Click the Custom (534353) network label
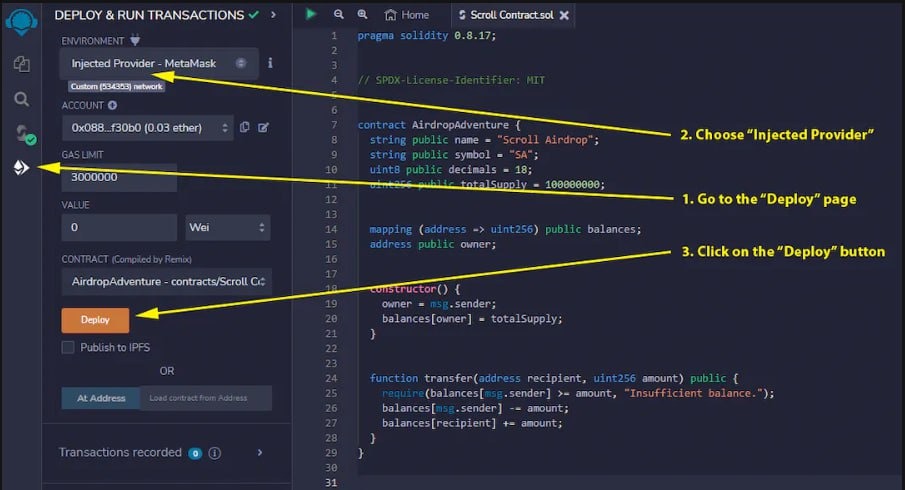Image resolution: width=905 pixels, height=490 pixels. 117,87
